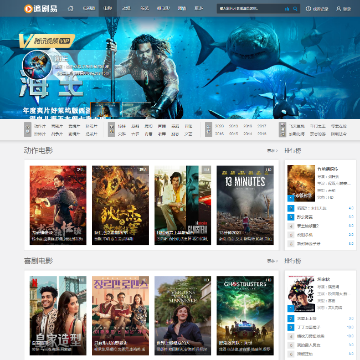Open watch history clock icon in header
This screenshot has width=360, height=360.
pos(308,9)
